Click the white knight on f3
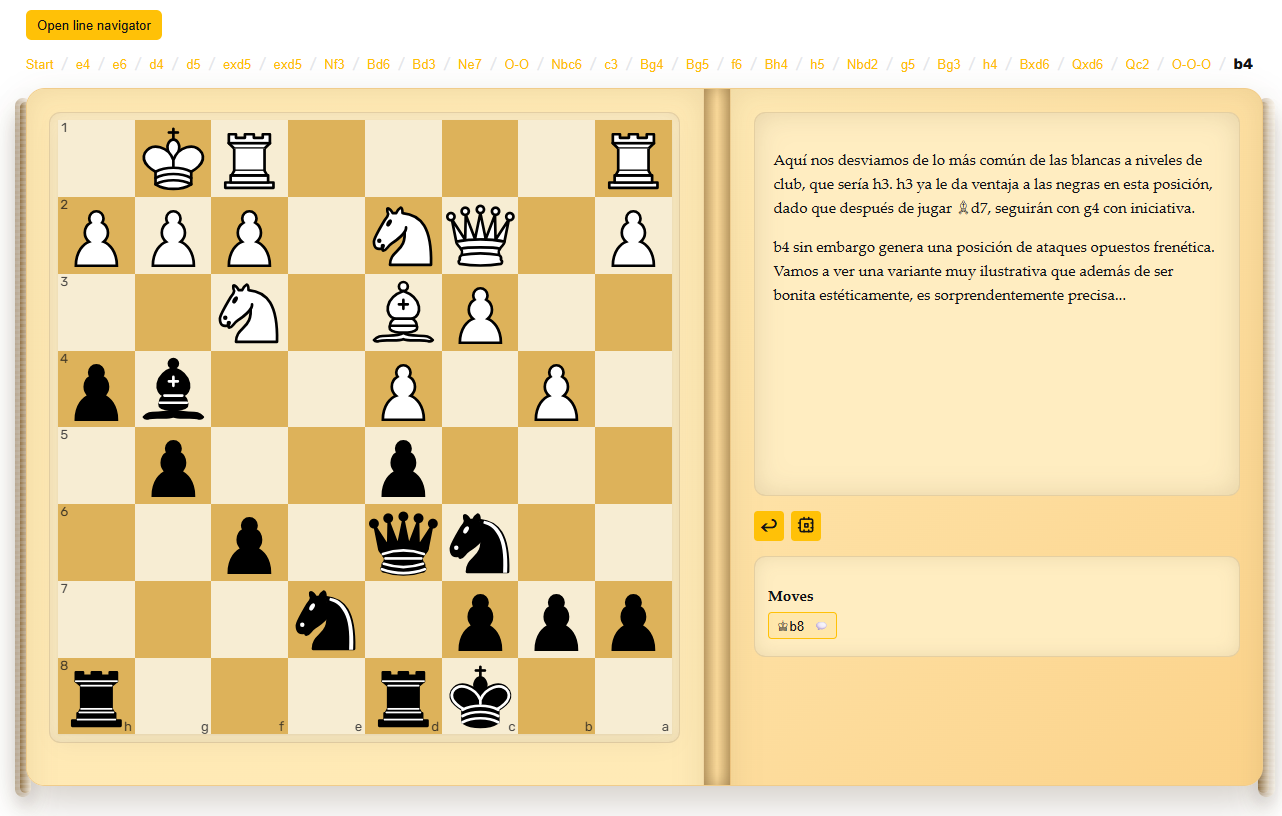Viewport: 1282px width, 816px height. tap(249, 312)
